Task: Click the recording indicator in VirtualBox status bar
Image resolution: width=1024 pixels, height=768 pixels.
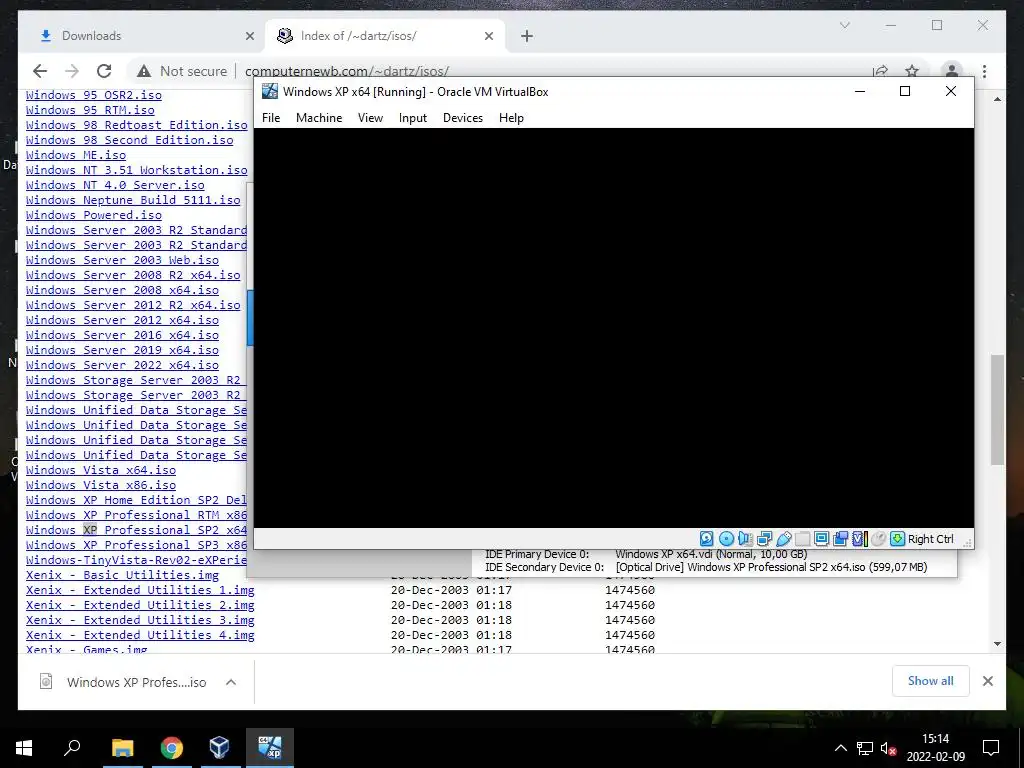Action: point(840,539)
